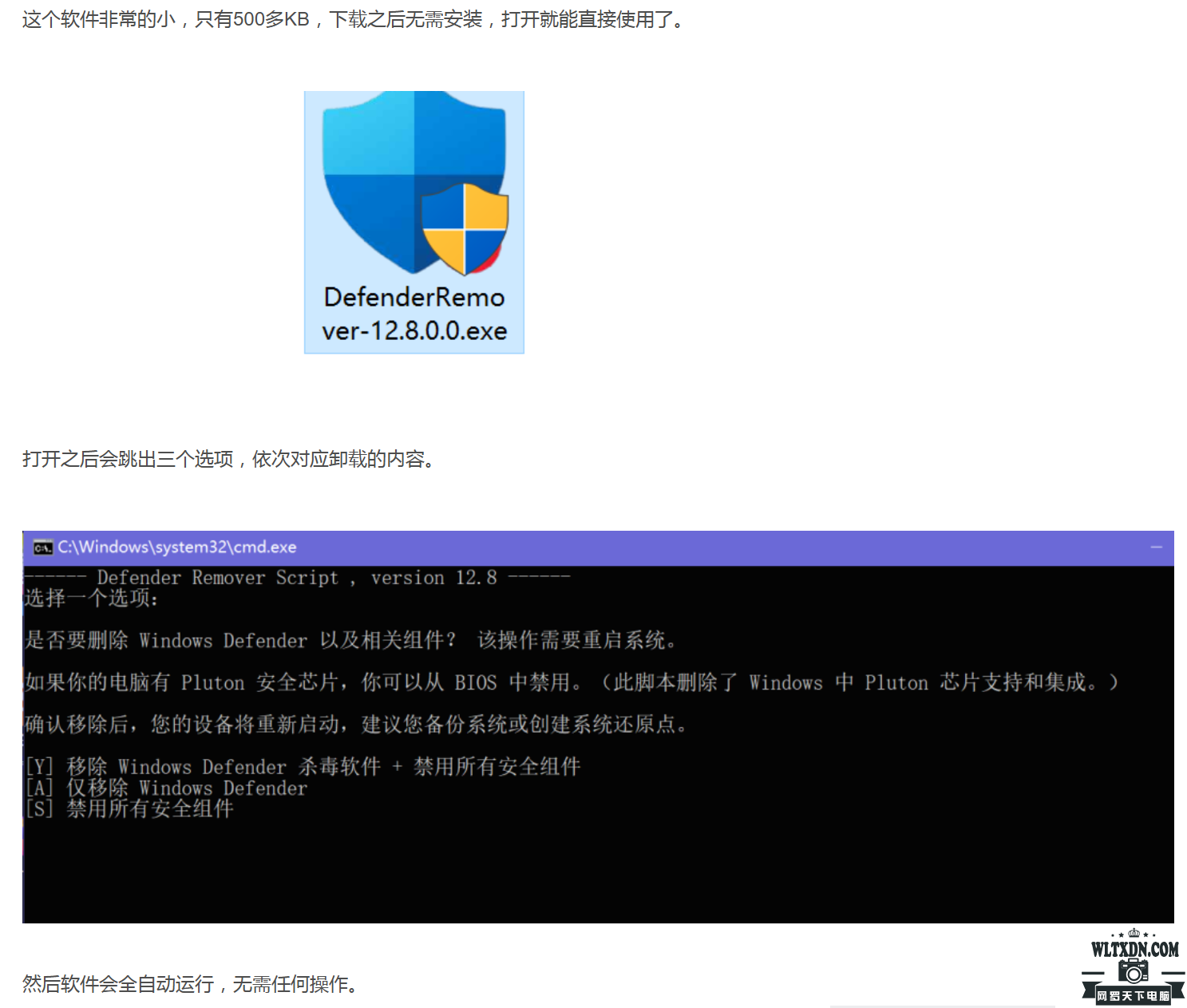Click the paragraph mentioning 500多KB file size
The width and height of the screenshot is (1187, 1008).
tap(353, 20)
